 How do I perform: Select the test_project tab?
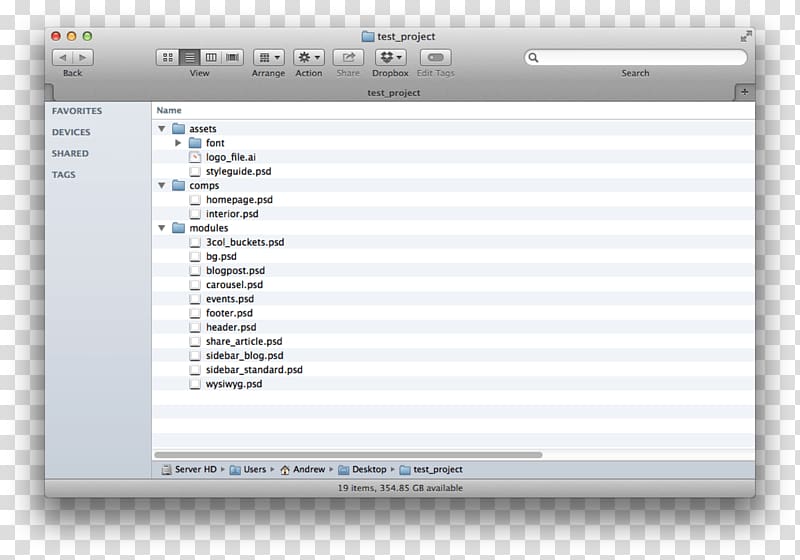point(392,92)
